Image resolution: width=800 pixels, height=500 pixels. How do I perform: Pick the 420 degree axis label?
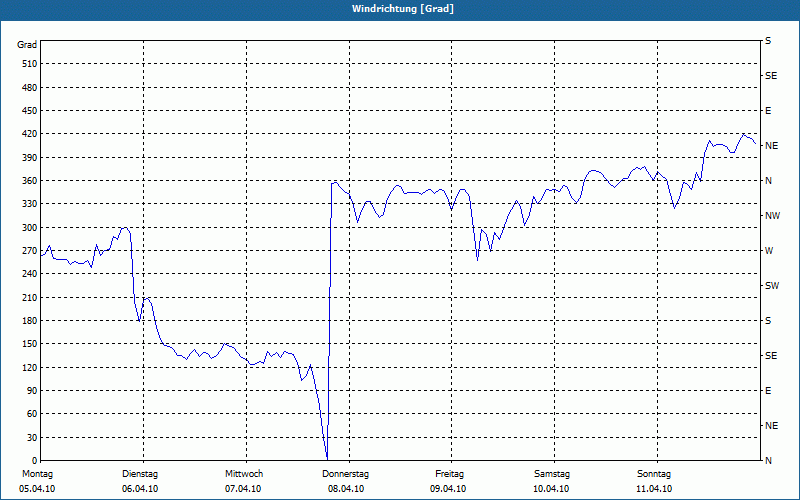coord(30,134)
